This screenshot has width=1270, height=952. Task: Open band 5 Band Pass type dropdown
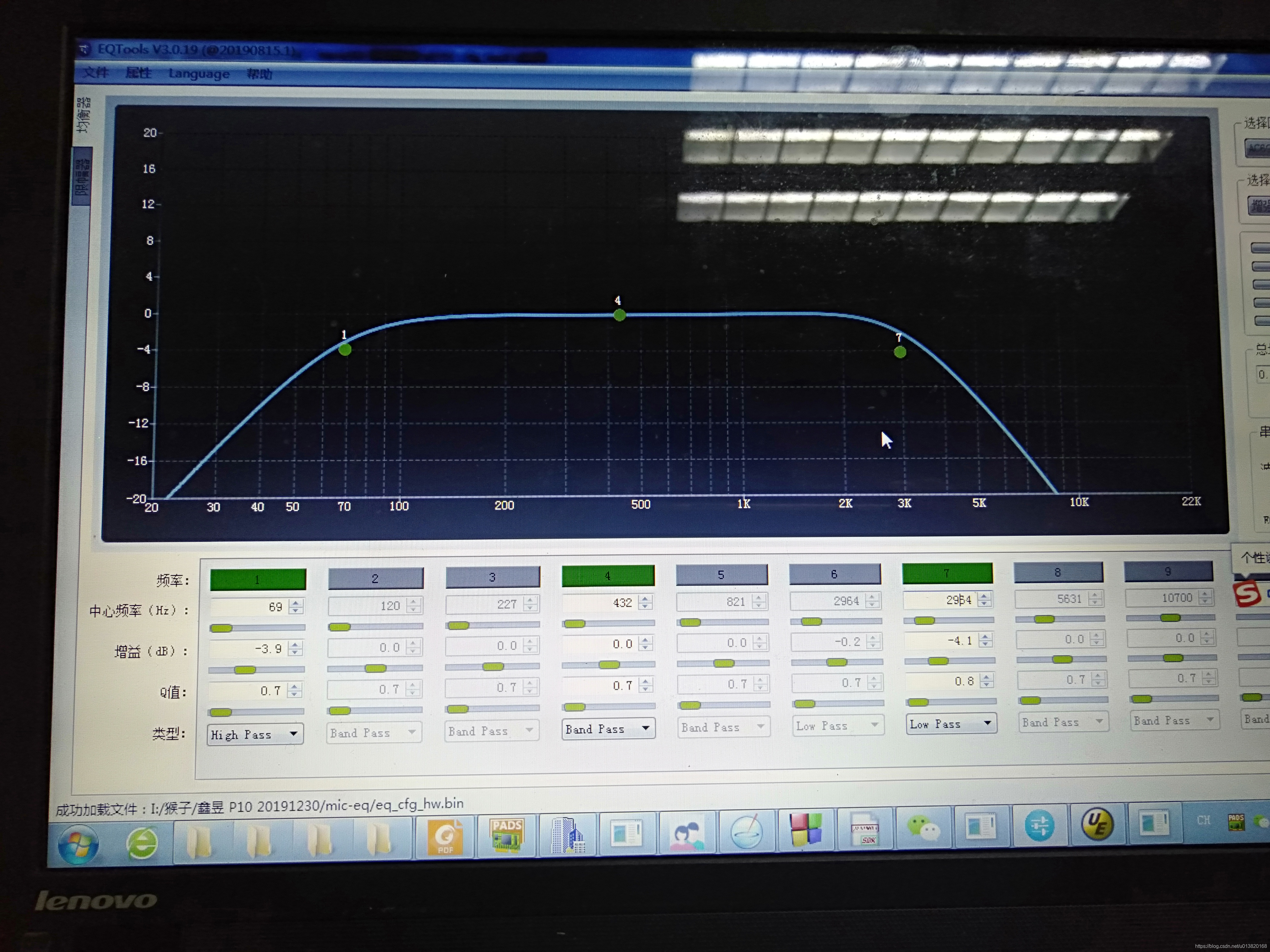pos(724,727)
